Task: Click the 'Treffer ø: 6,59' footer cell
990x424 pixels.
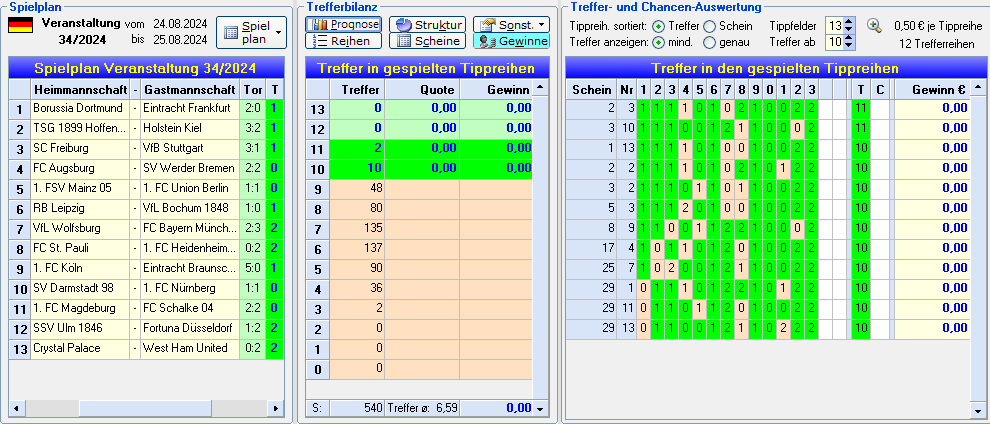Action: click(422, 408)
